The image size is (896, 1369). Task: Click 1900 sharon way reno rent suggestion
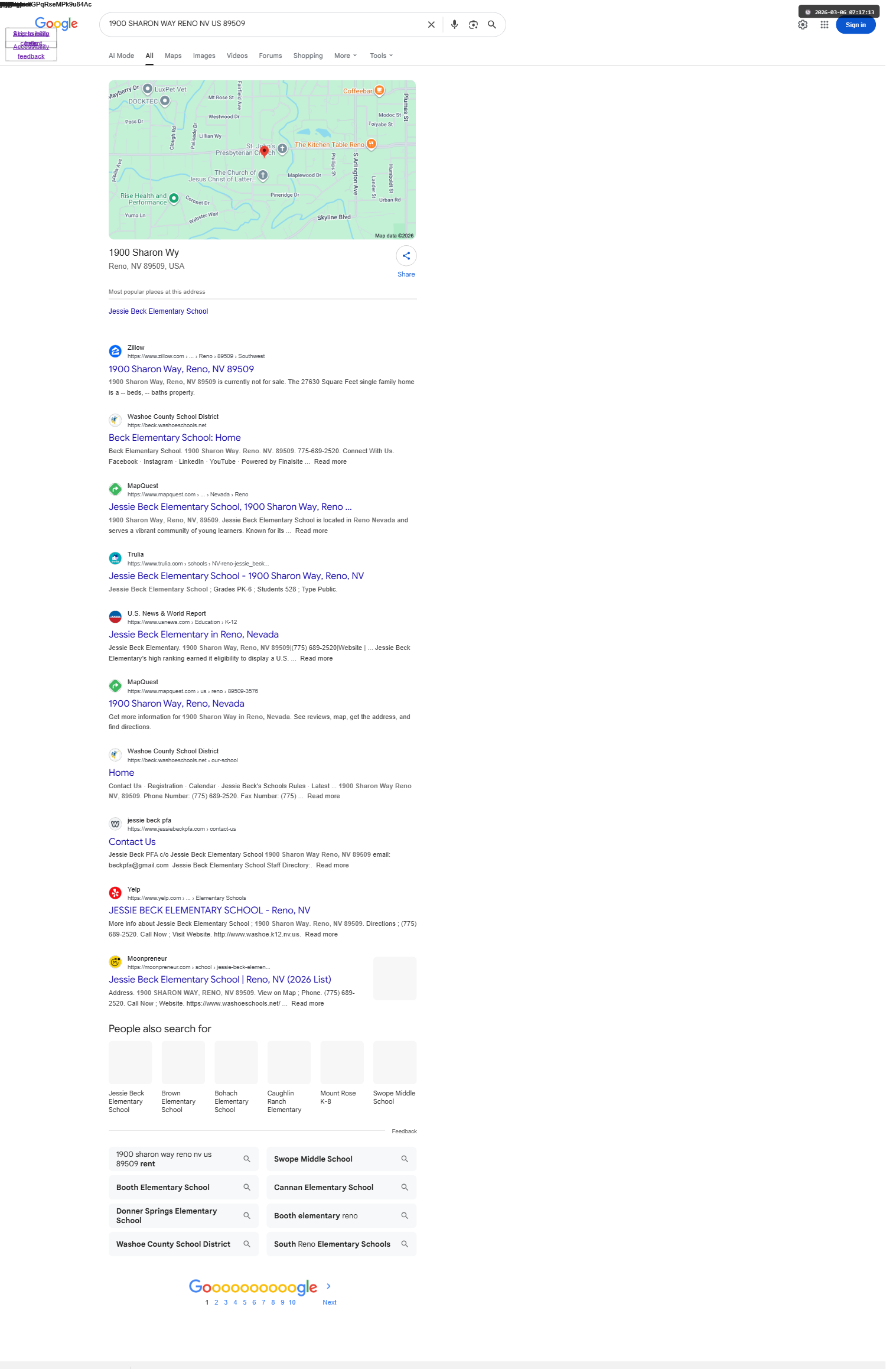click(184, 1159)
